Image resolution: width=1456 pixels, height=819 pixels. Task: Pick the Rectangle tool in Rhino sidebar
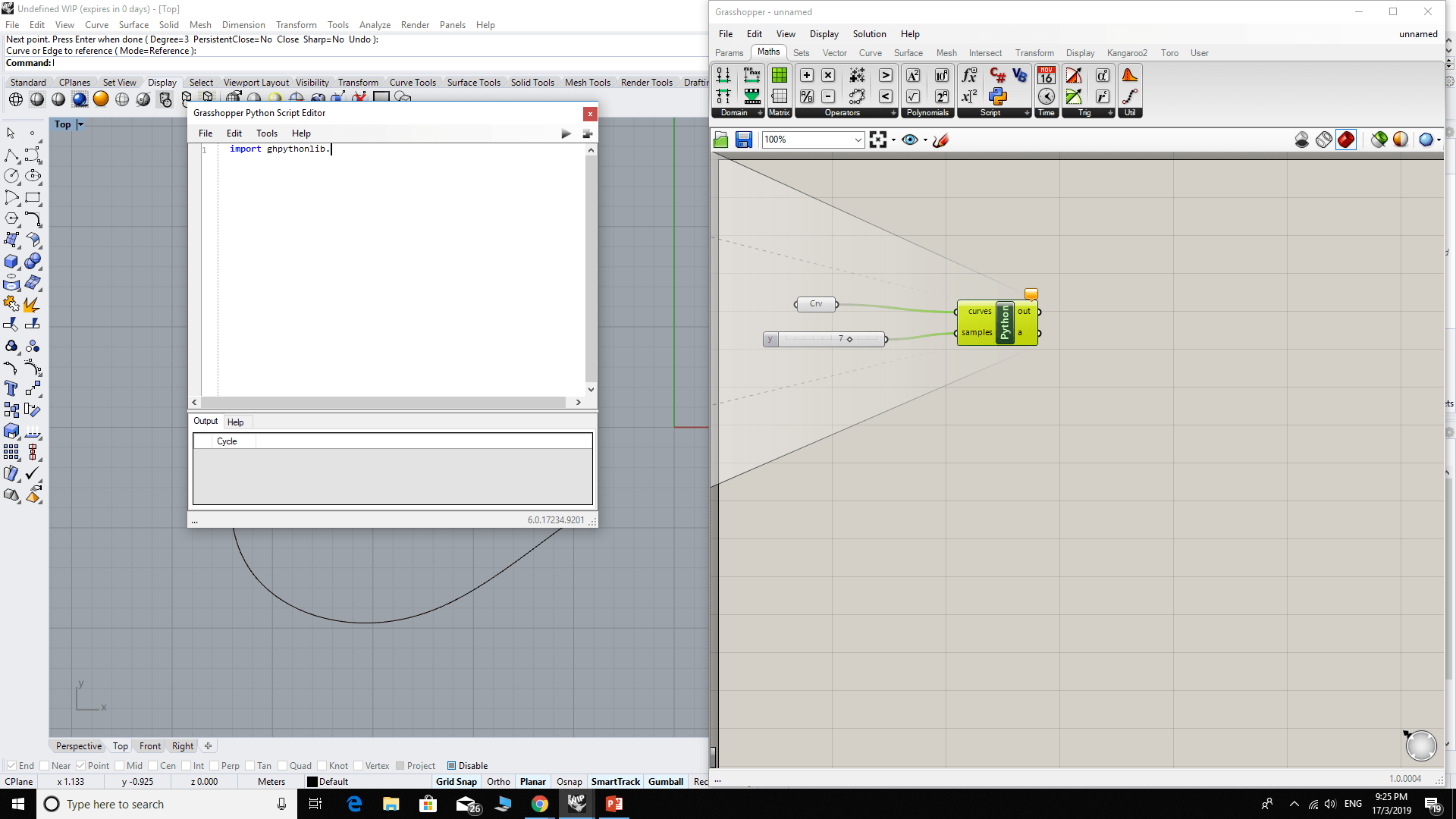click(33, 198)
